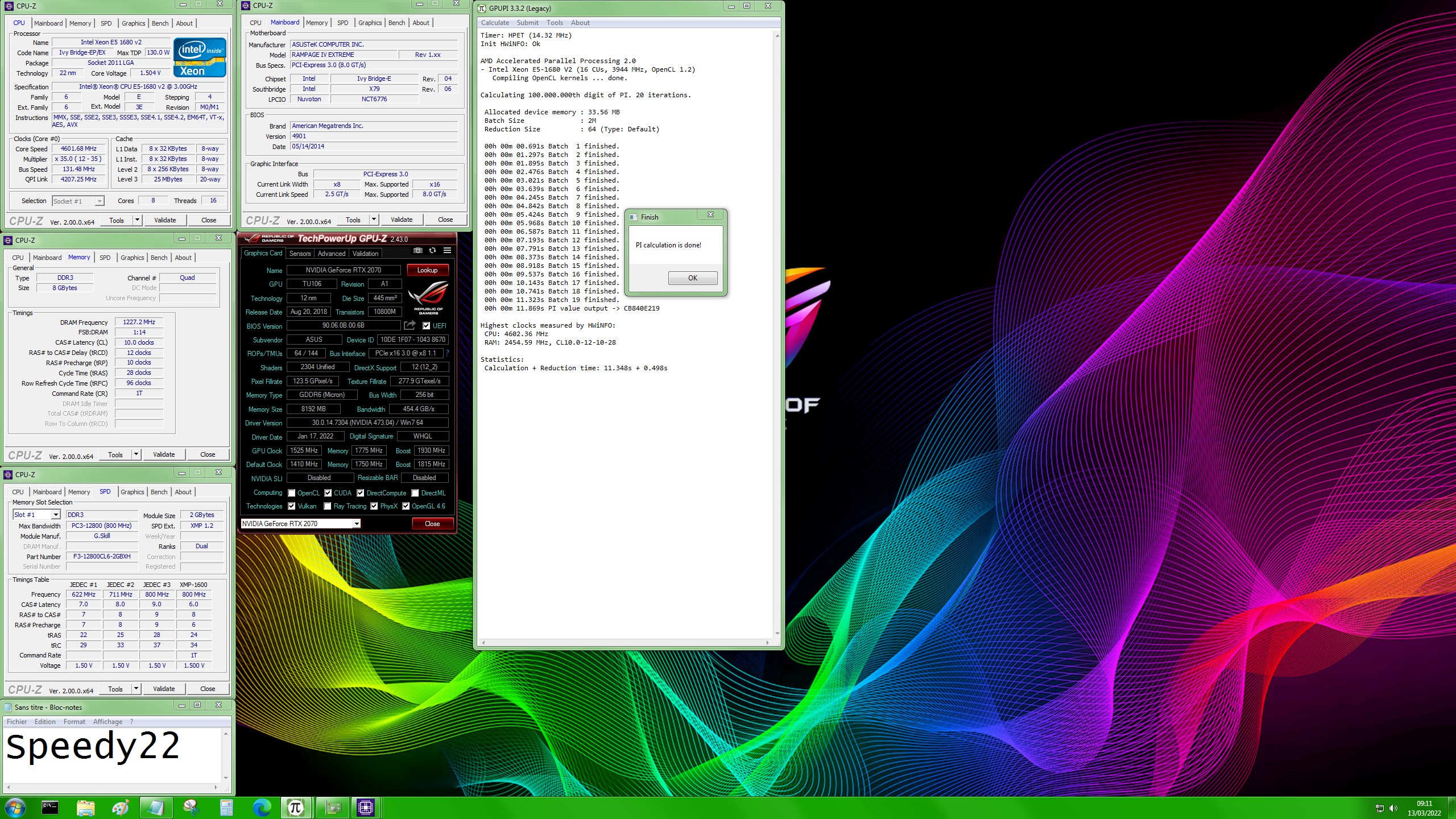Toggle the Vulkan checkbox

pos(292,506)
